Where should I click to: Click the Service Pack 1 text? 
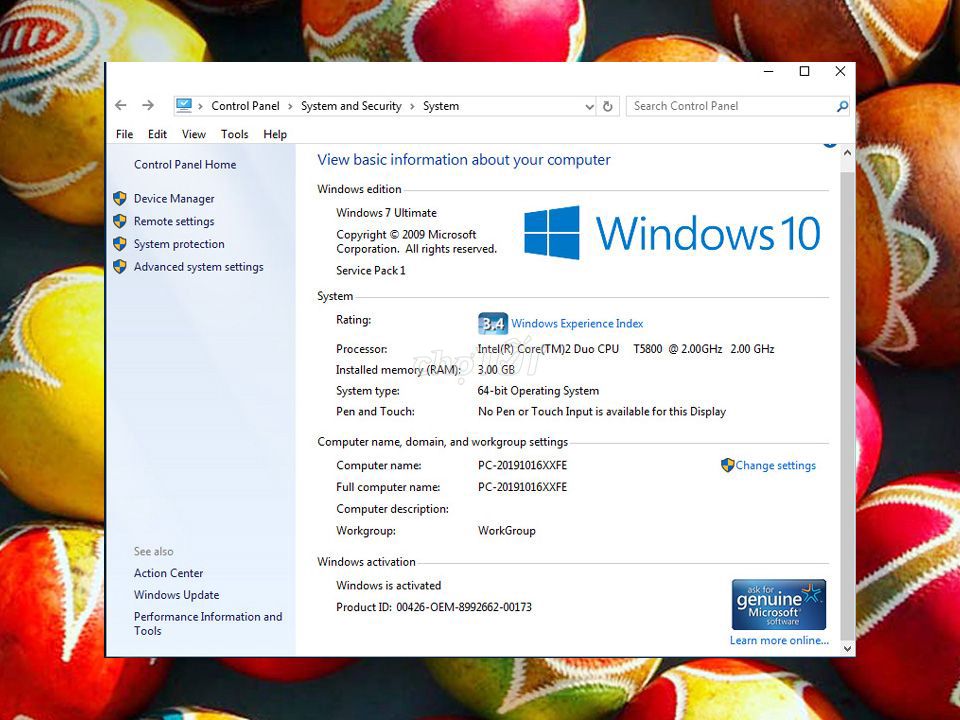tap(370, 270)
